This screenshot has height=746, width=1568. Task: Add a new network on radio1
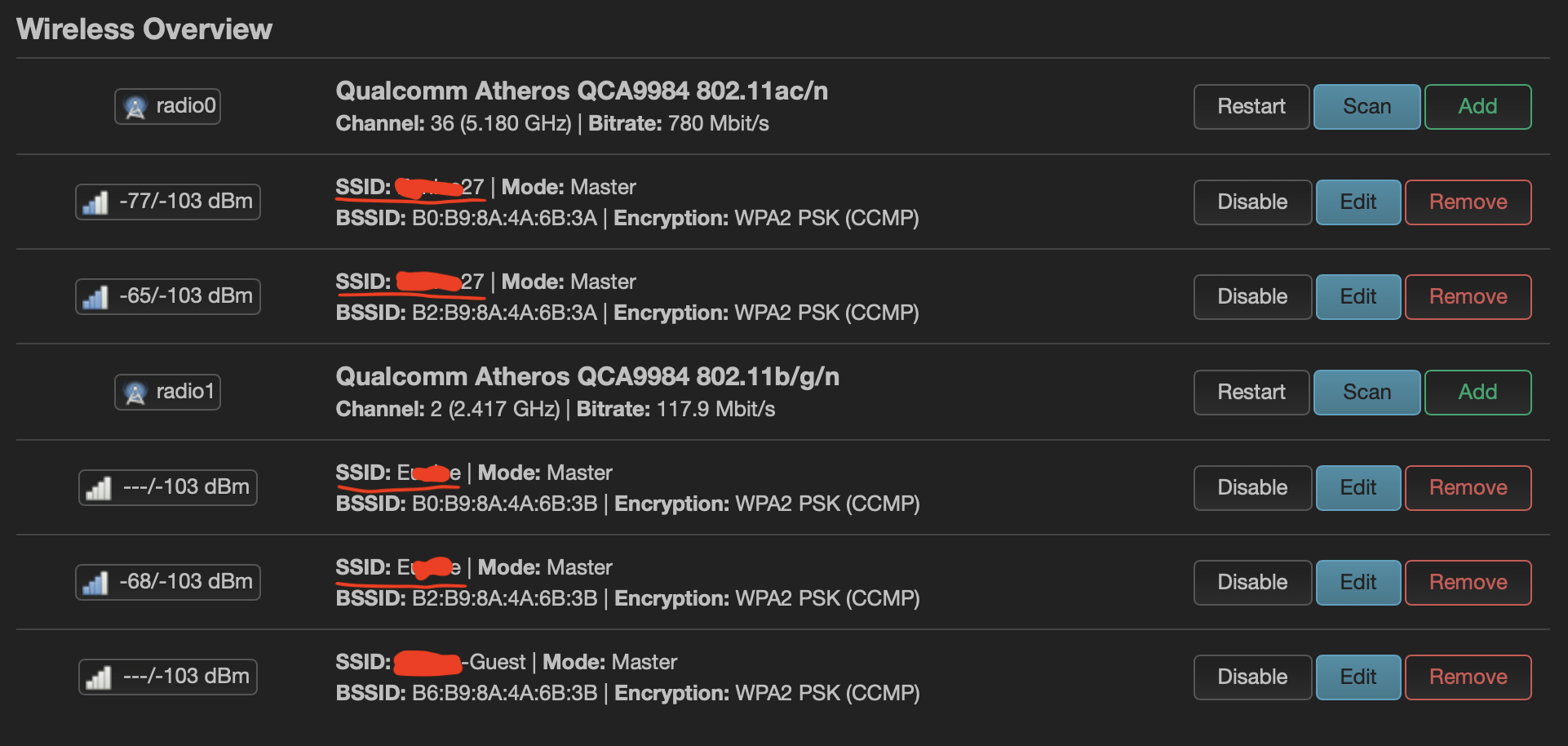(x=1477, y=393)
